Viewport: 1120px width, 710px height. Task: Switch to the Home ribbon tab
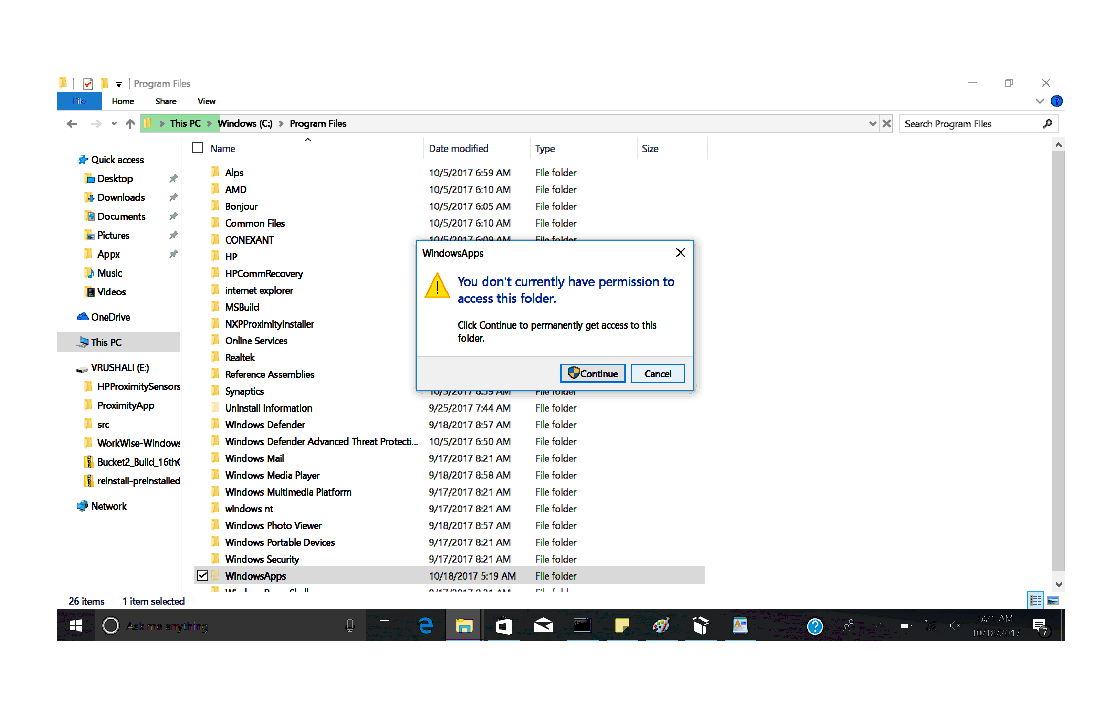pyautogui.click(x=123, y=101)
